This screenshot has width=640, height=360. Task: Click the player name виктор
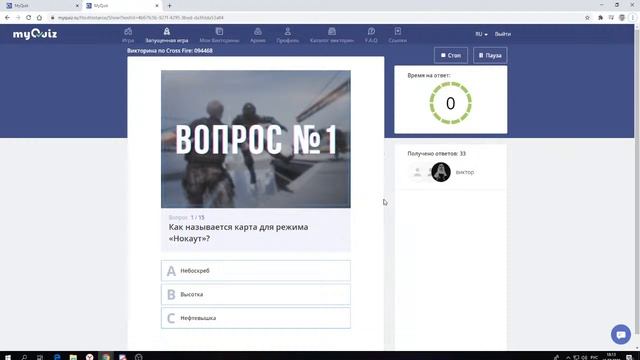tap(464, 172)
